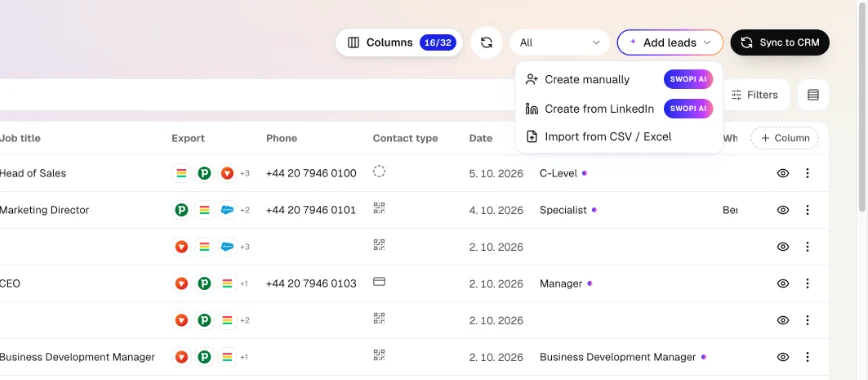Click the Salesforce cloud icon for Marketing Director

click(x=227, y=210)
